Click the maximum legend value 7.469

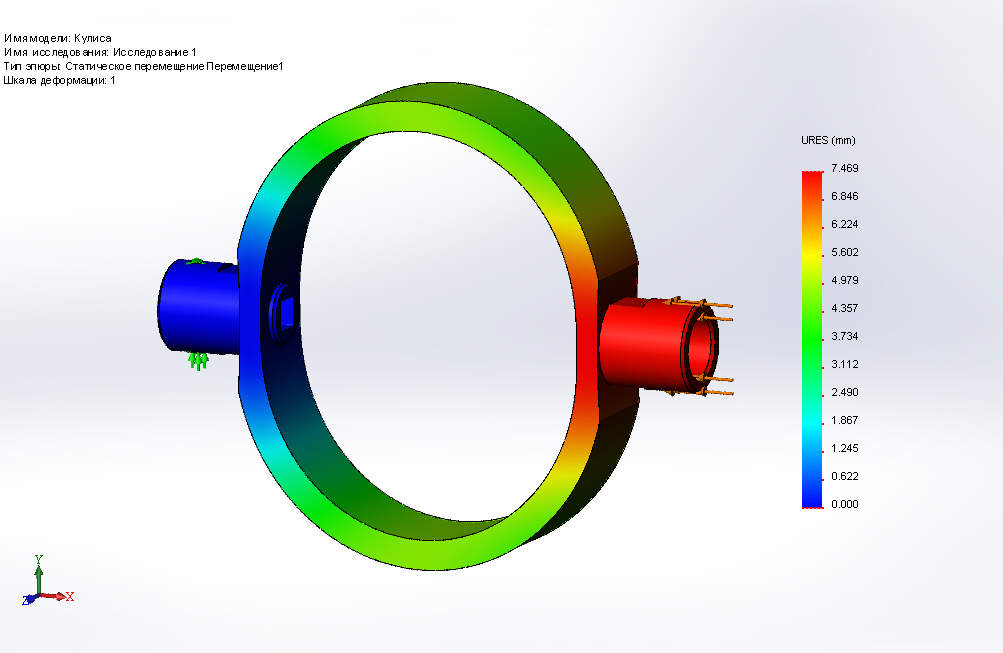click(x=844, y=168)
